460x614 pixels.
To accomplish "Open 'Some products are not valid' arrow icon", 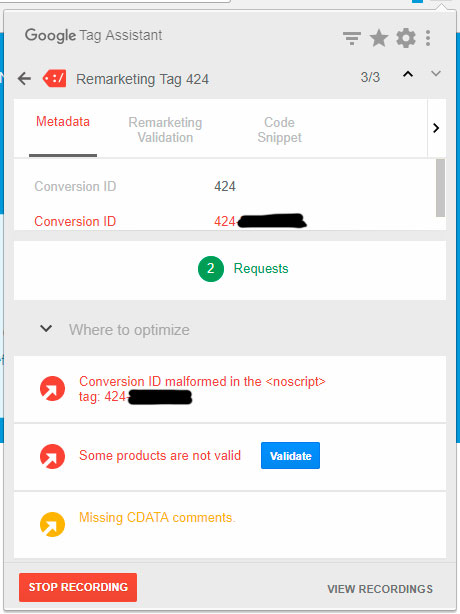I will 52,456.
